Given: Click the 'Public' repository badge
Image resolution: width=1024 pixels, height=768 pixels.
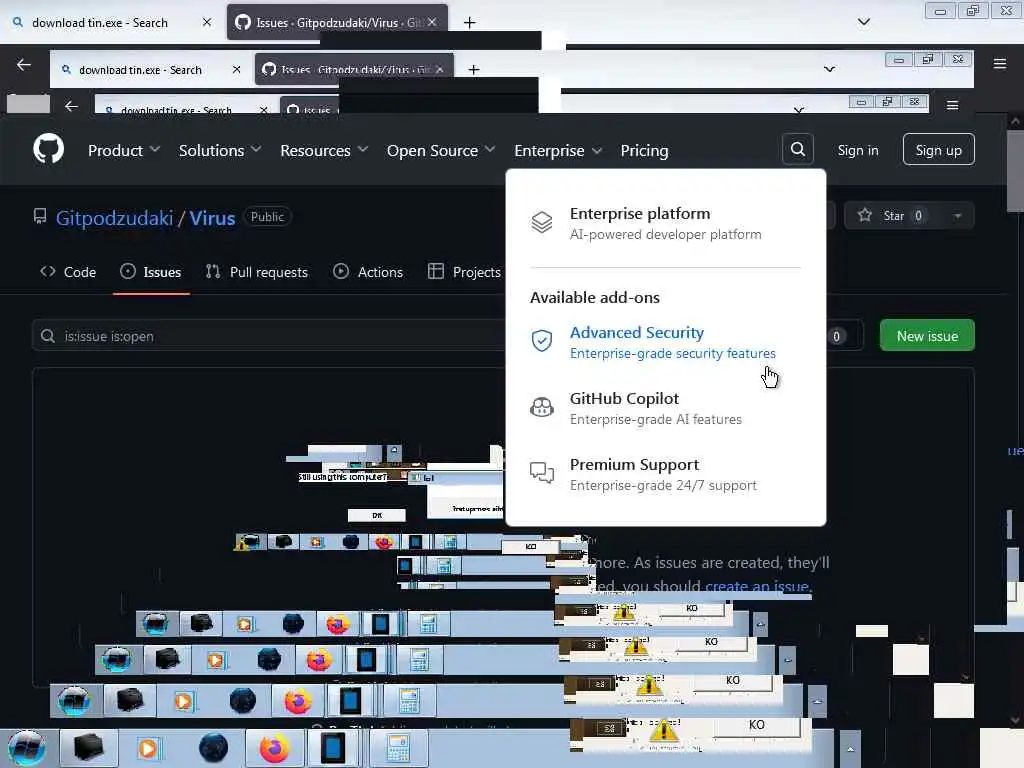Looking at the screenshot, I should click(x=267, y=217).
